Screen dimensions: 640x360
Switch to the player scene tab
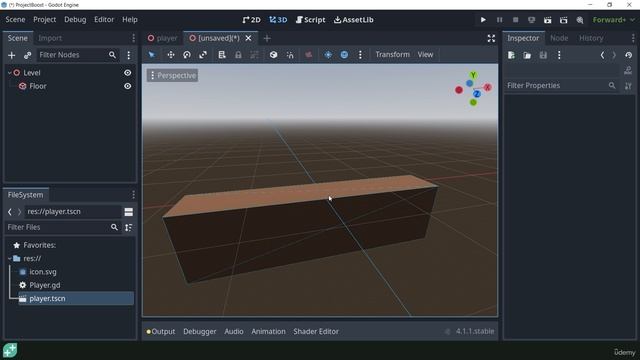click(x=162, y=38)
